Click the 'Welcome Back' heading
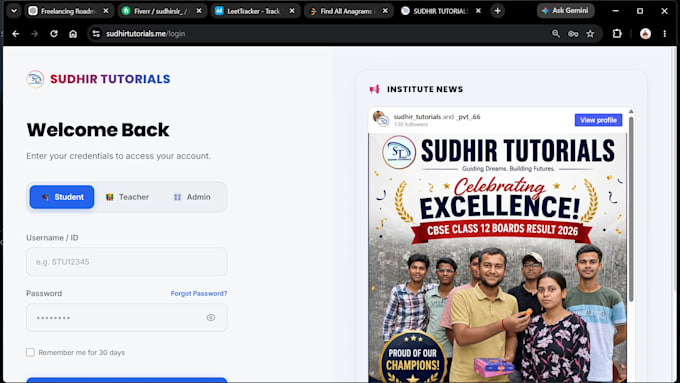Image resolution: width=680 pixels, height=383 pixels. point(98,130)
